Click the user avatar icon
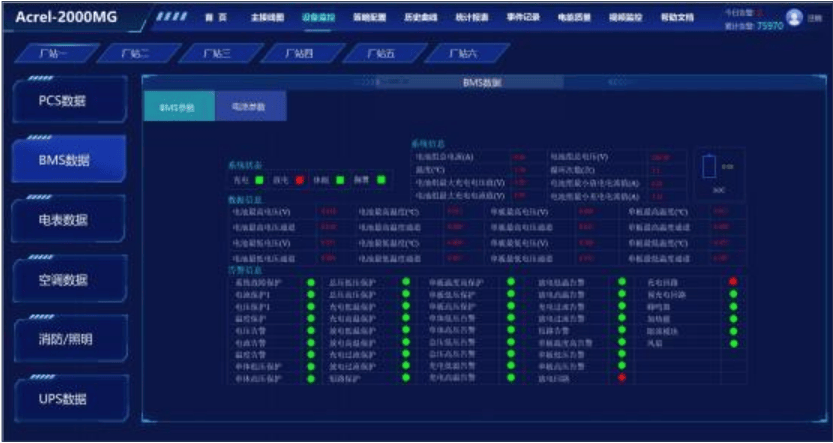This screenshot has height=443, width=833. coord(794,17)
